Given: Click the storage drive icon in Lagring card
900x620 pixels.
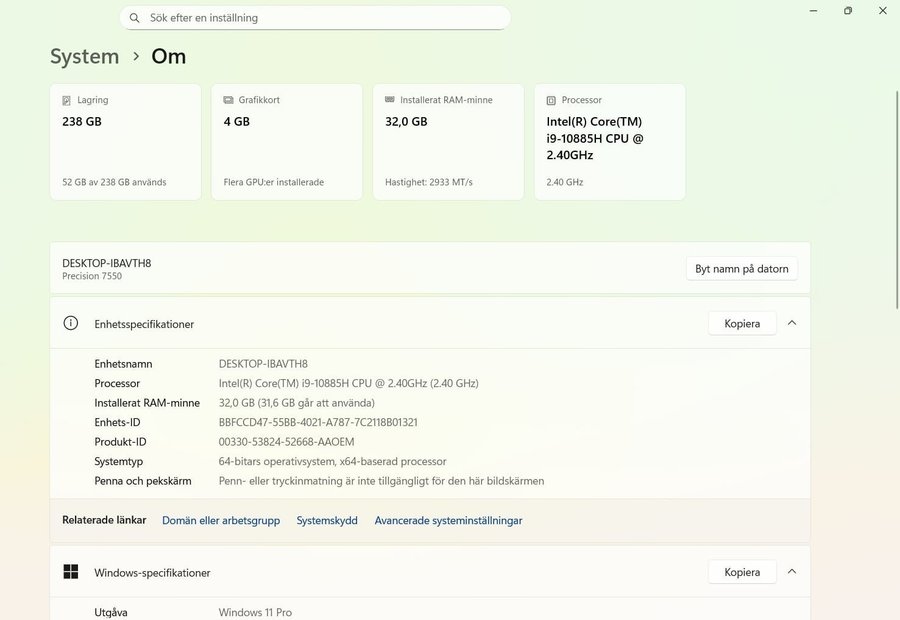Looking at the screenshot, I should [67, 100].
